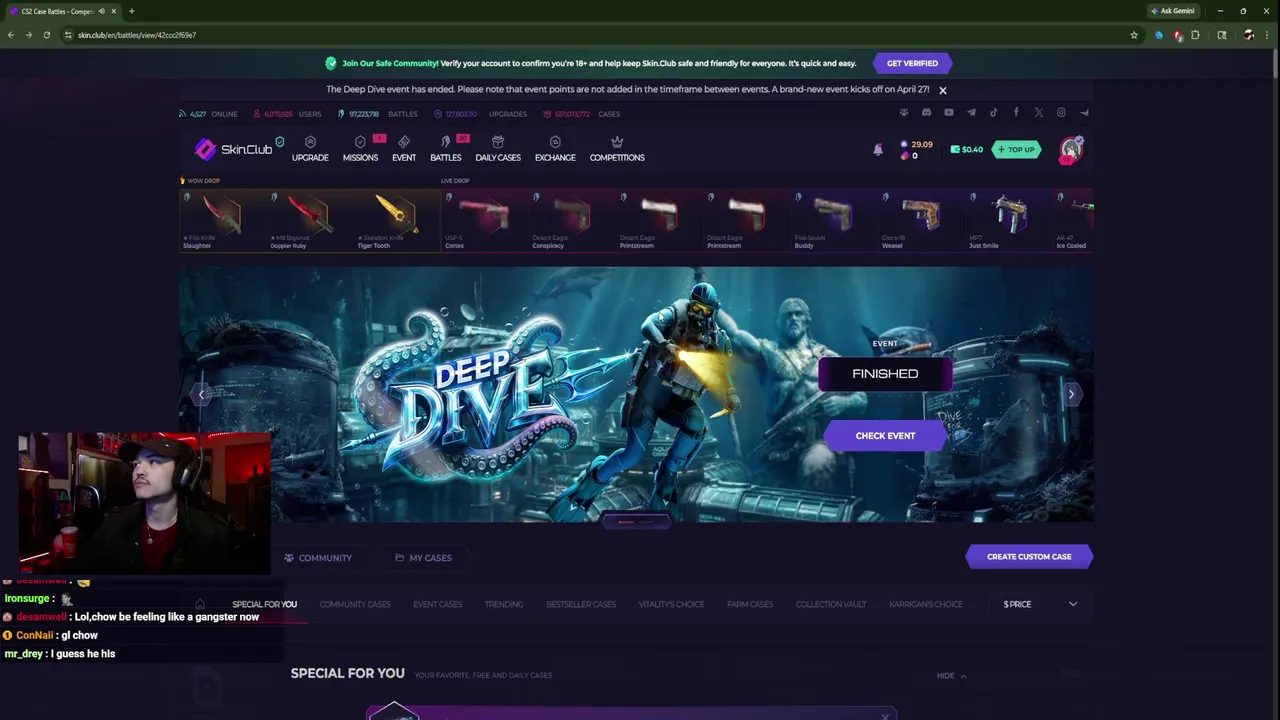Screen dimensions: 1280x720
Task: Select the Event Cases tab
Action: point(438,604)
